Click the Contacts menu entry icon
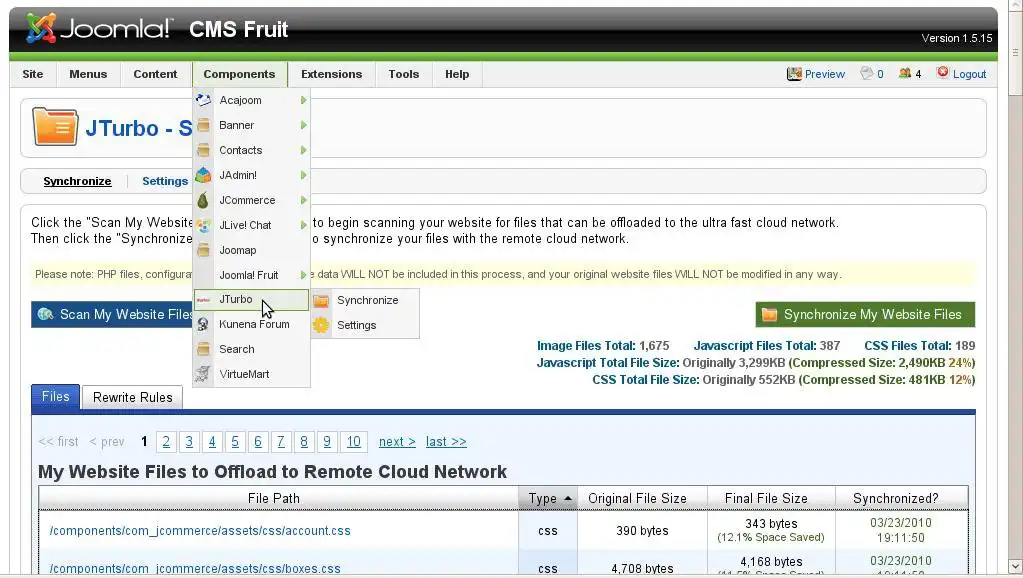The width and height of the screenshot is (1023, 578). pyautogui.click(x=204, y=150)
